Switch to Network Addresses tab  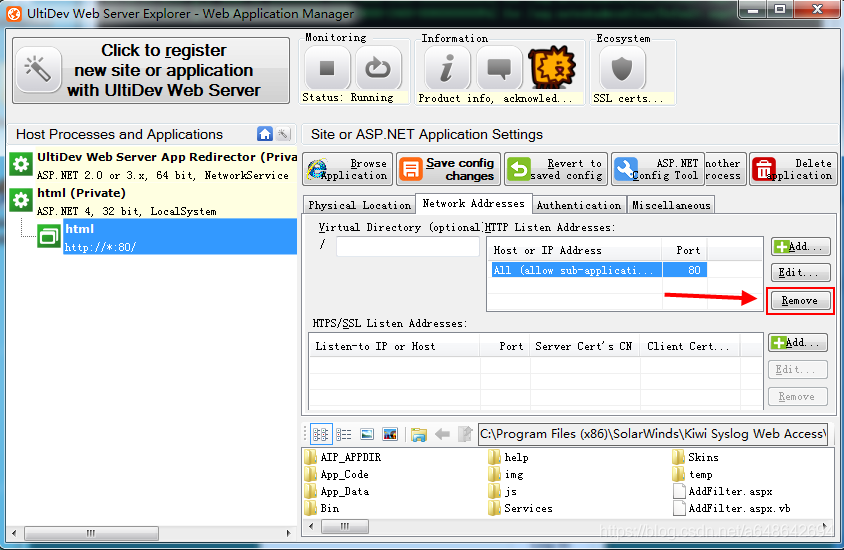click(x=473, y=203)
